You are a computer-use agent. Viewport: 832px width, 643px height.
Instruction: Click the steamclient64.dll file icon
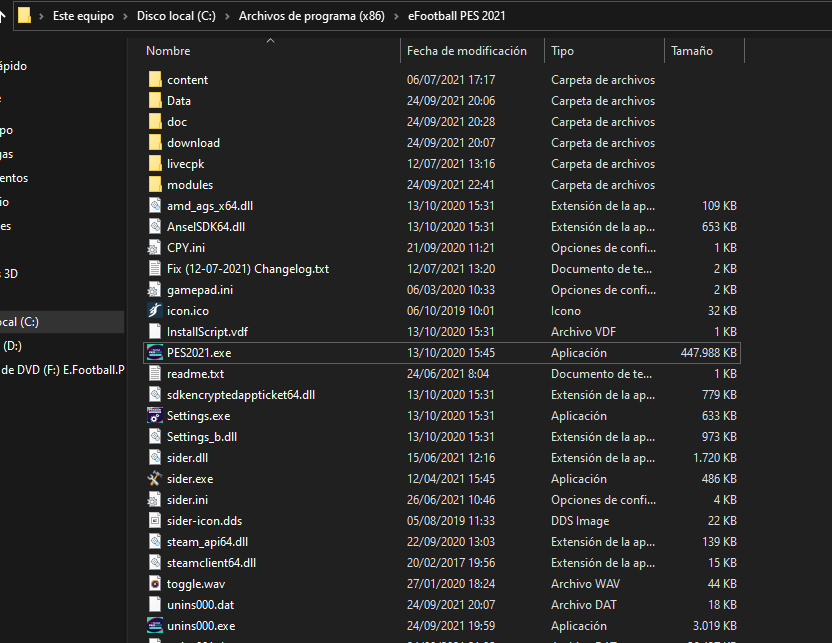[155, 562]
